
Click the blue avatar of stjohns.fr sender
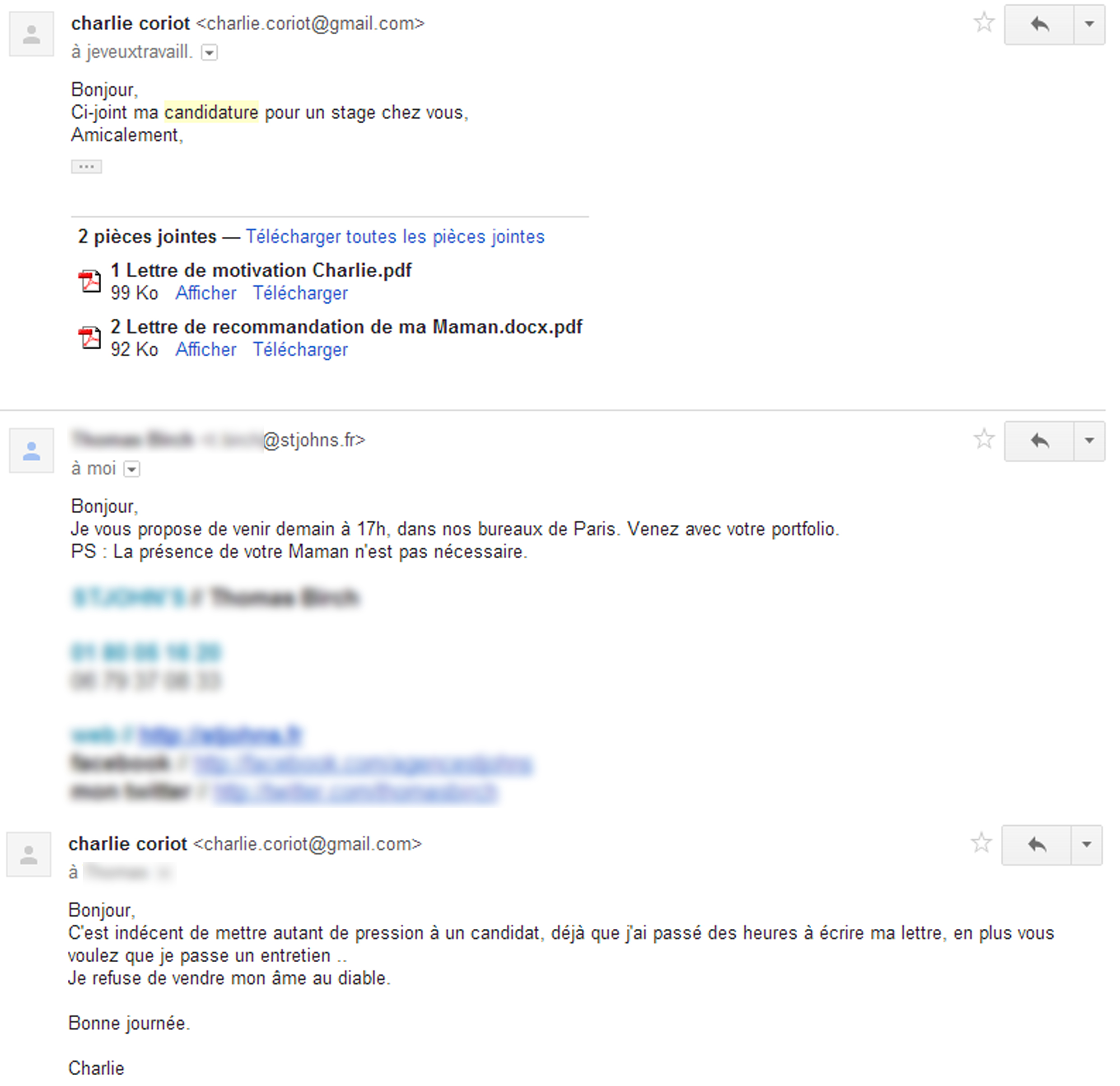coord(32,451)
